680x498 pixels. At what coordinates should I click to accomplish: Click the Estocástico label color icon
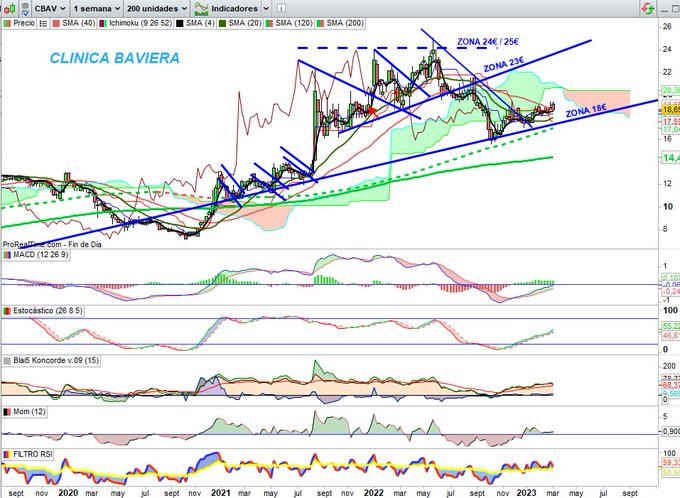7,311
